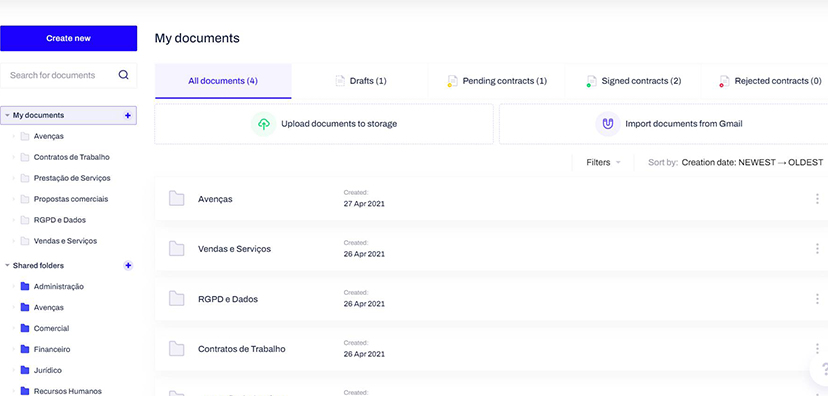Click folder icon in Vendas e Serviços row

(x=176, y=249)
